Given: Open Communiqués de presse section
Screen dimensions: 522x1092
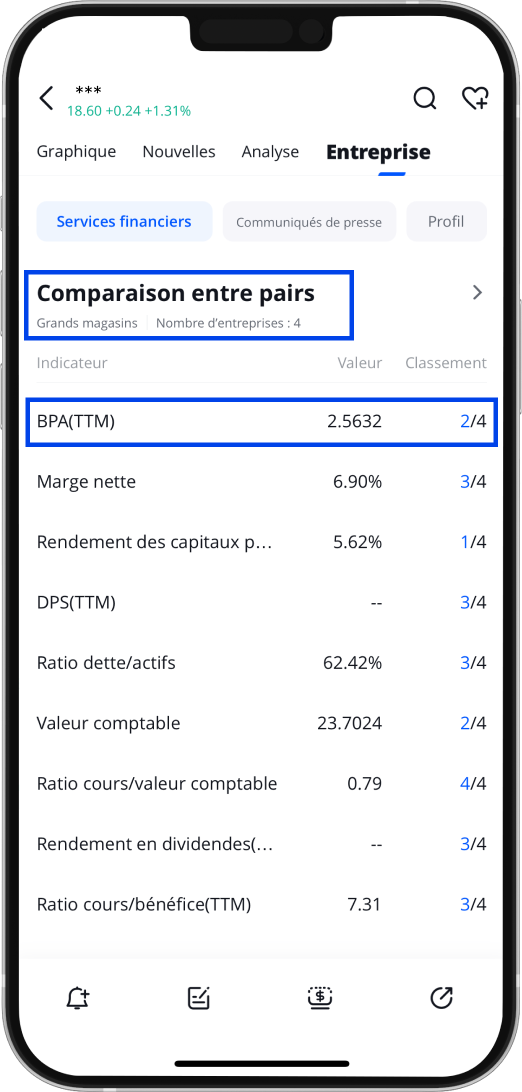Looking at the screenshot, I should click(309, 222).
